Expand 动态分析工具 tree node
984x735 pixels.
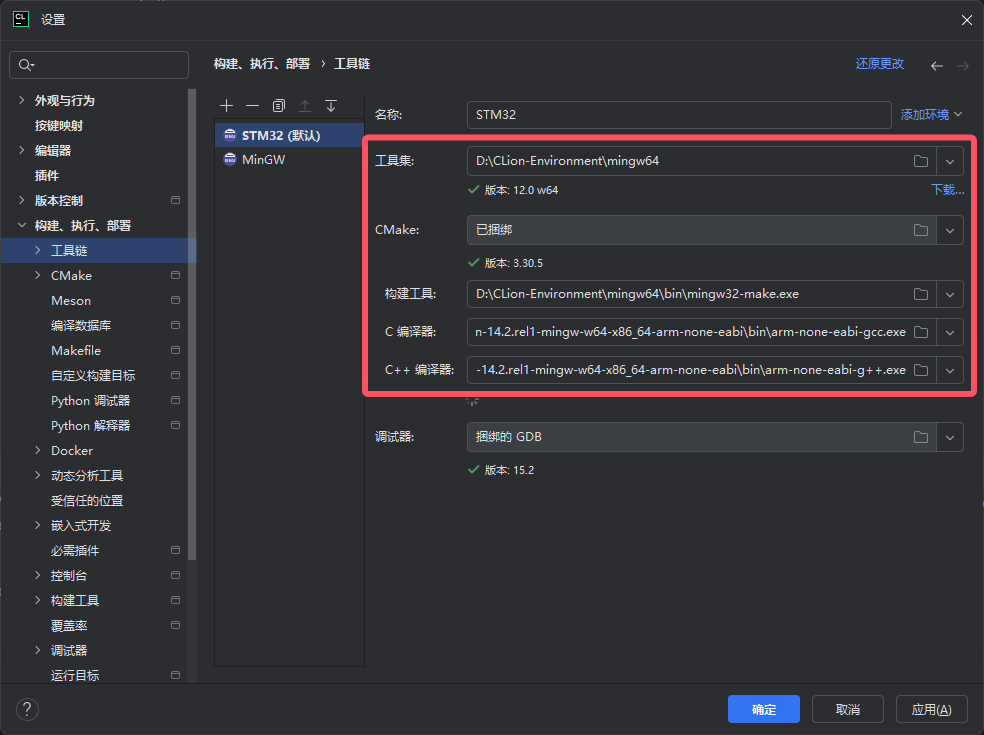point(38,475)
